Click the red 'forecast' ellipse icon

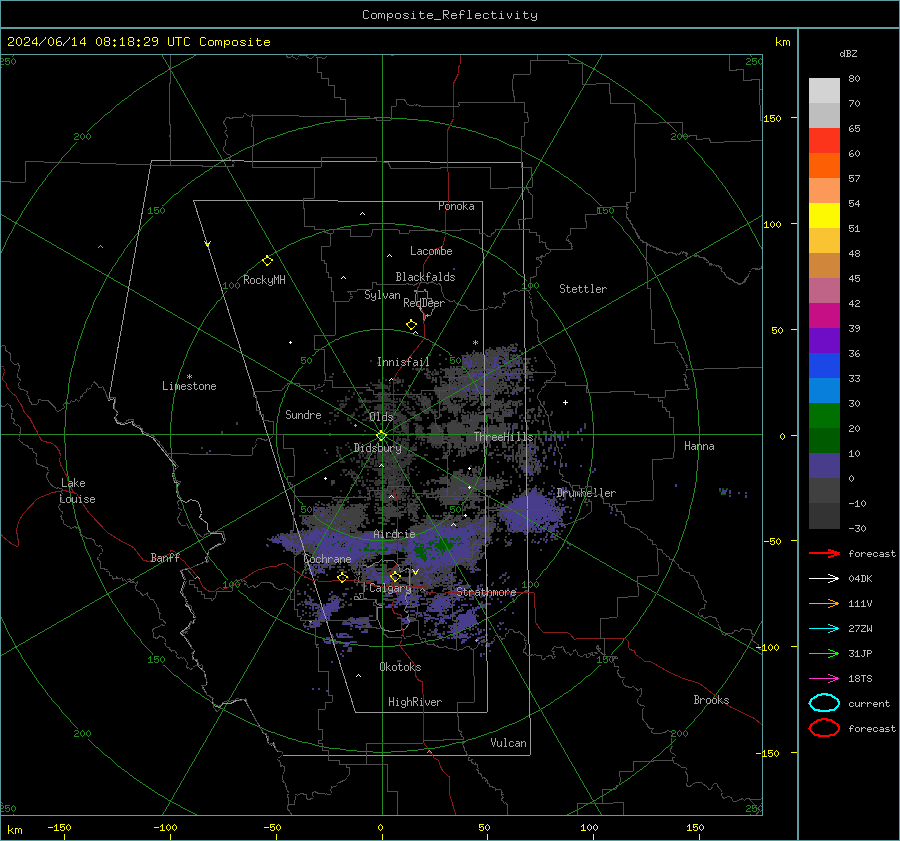tap(824, 728)
